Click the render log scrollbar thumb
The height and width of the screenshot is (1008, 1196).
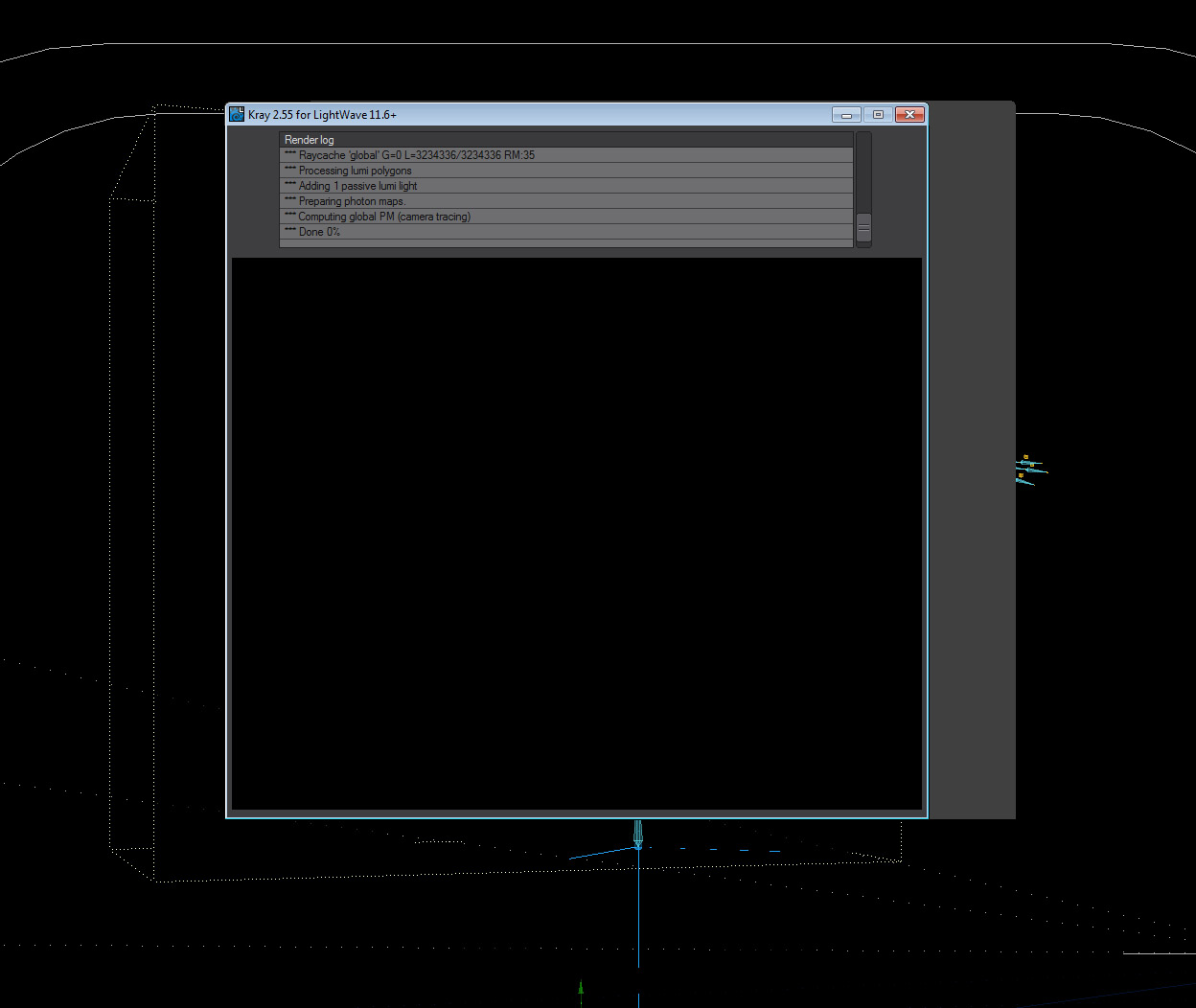click(863, 228)
